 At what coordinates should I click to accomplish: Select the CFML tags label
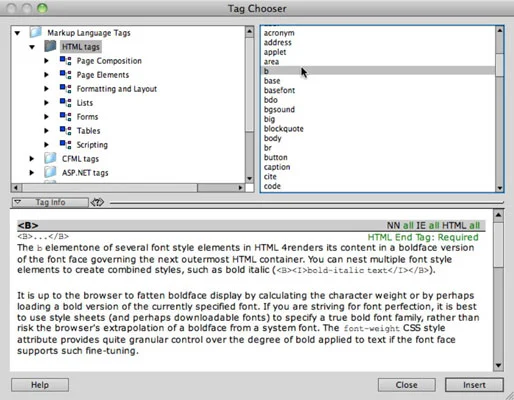80,159
